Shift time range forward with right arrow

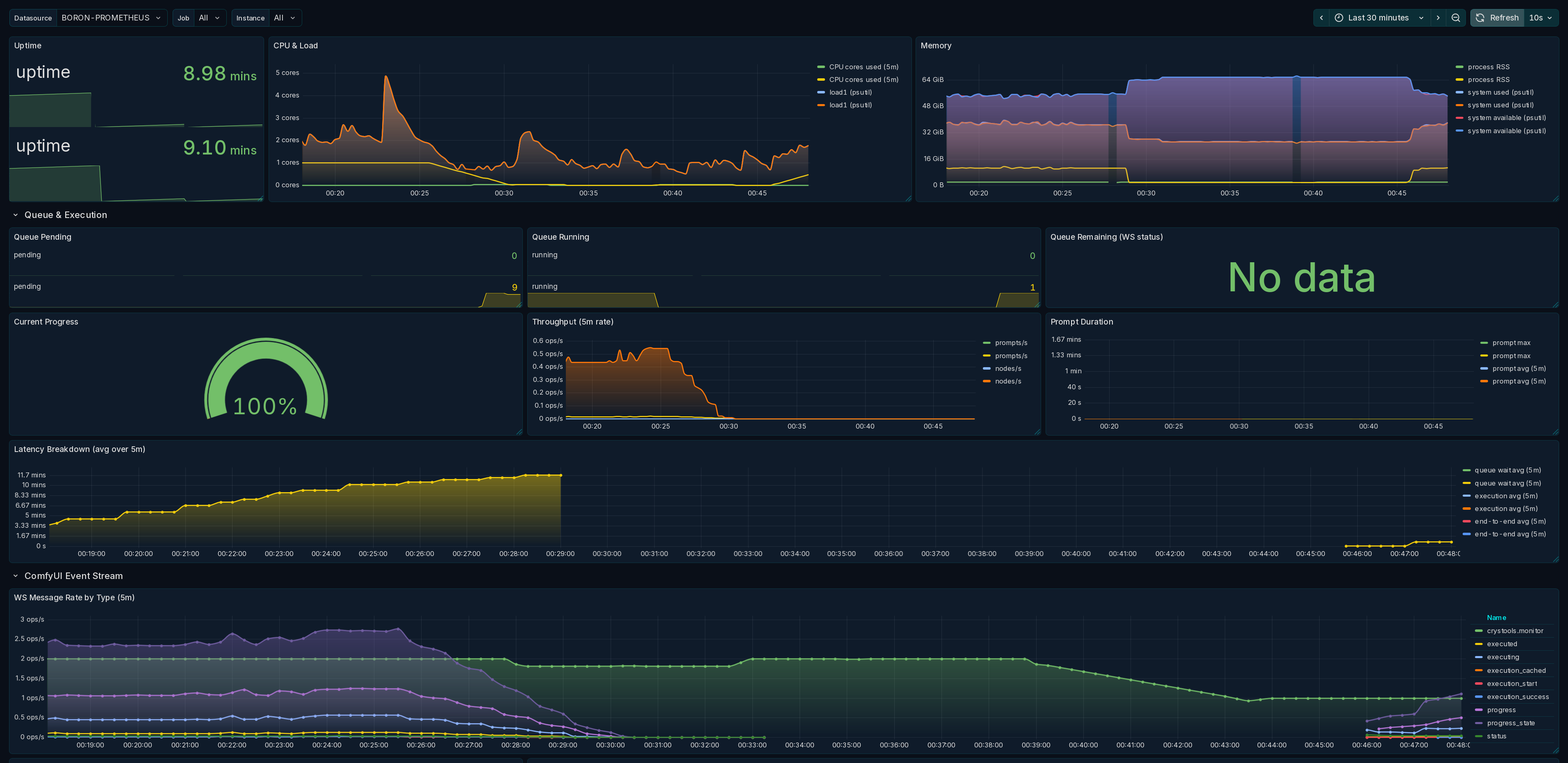(1438, 18)
